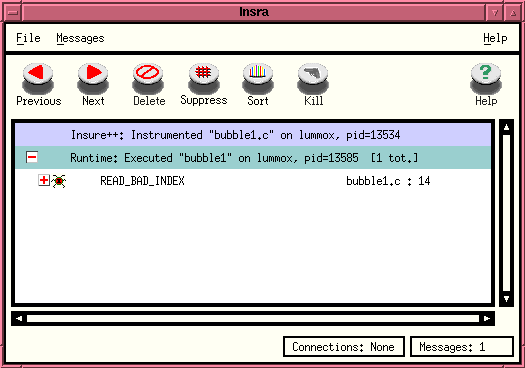Go to the Previous message button
This screenshot has height=368, width=525.
(x=38, y=78)
